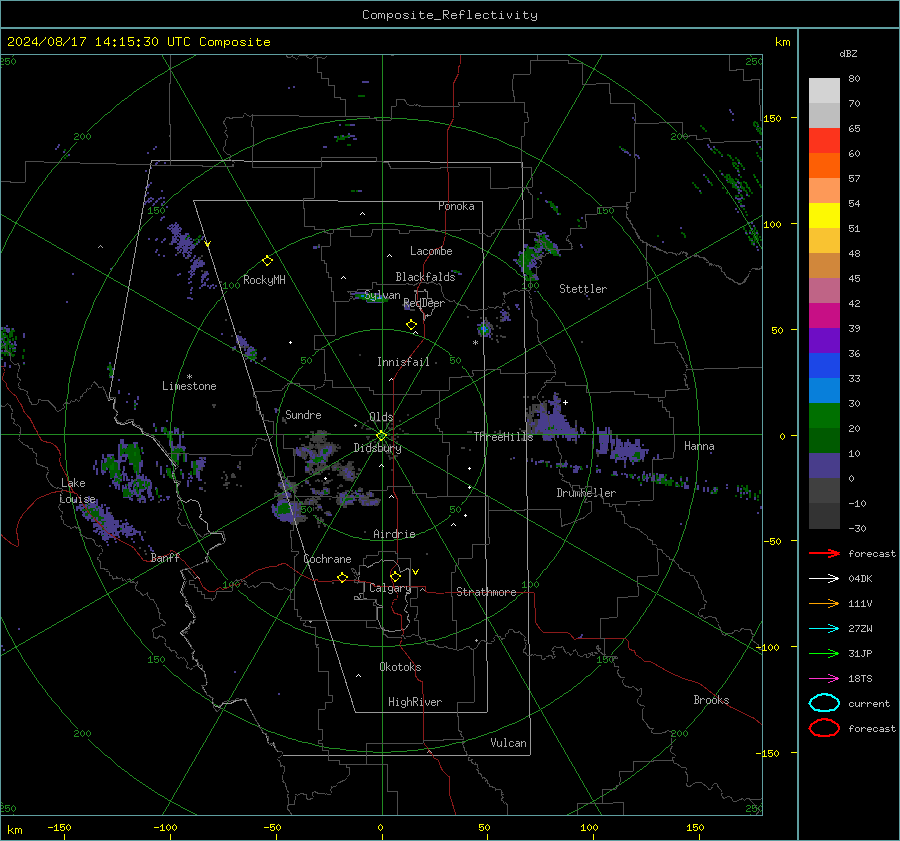Click the Sundre label
The height and width of the screenshot is (841, 900).
303,414
